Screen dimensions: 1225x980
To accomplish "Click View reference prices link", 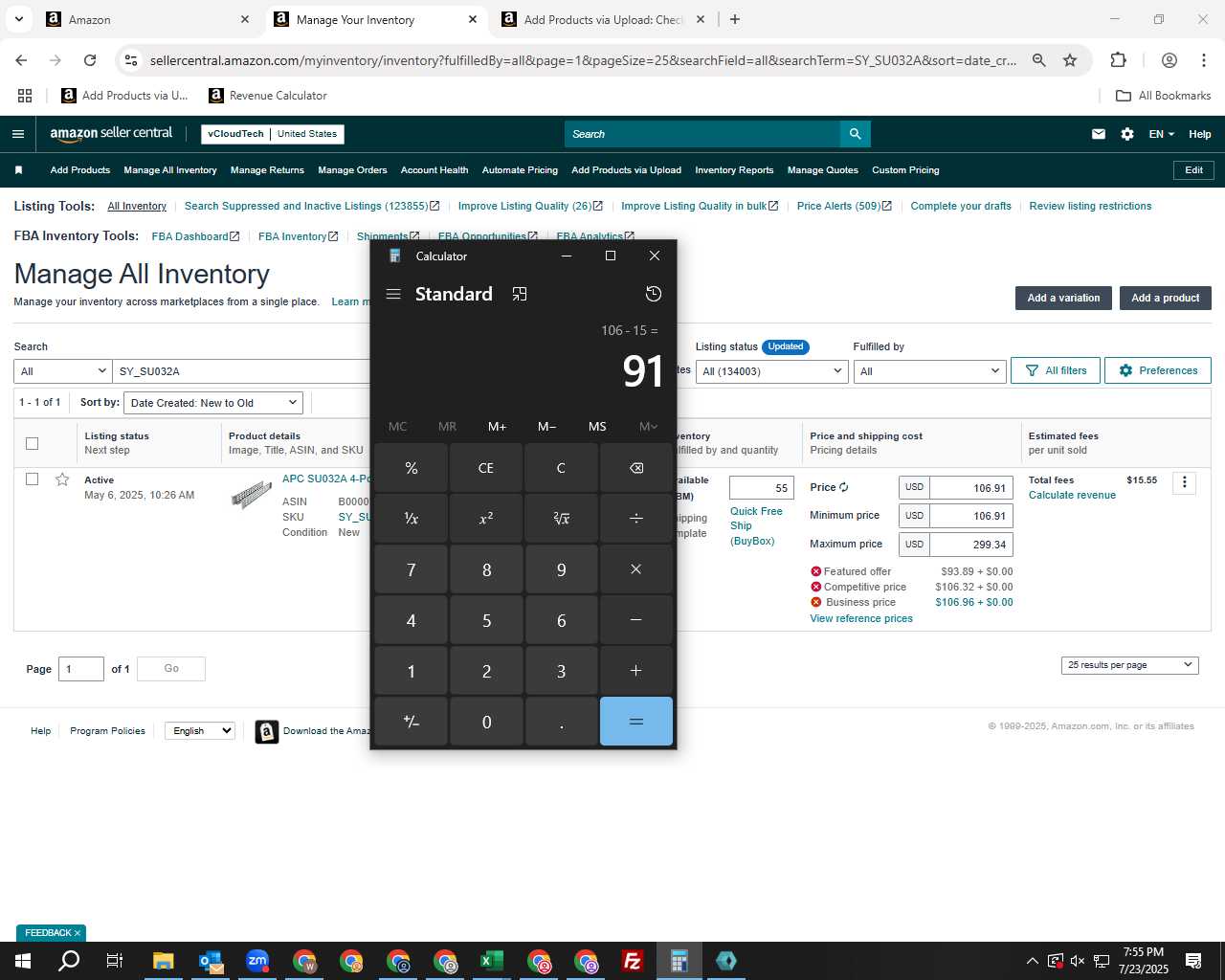I will point(861,618).
